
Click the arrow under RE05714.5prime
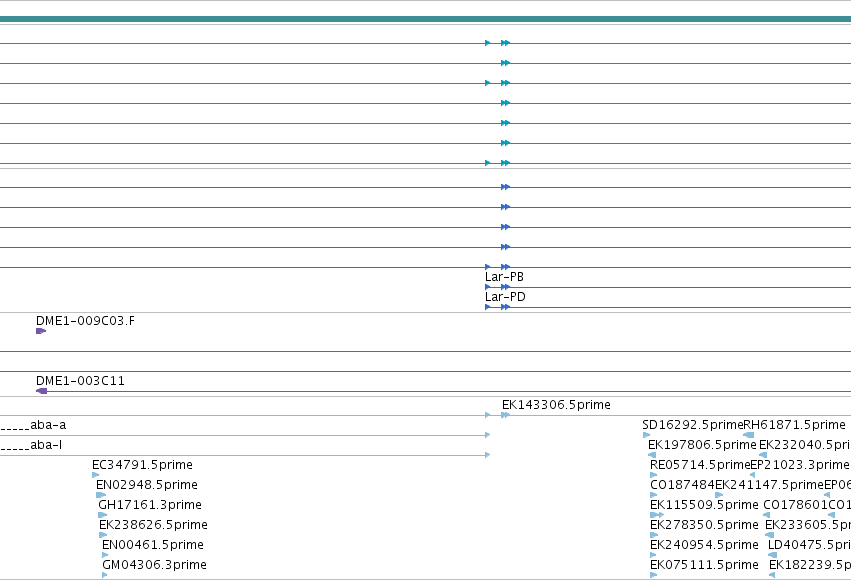[653, 475]
